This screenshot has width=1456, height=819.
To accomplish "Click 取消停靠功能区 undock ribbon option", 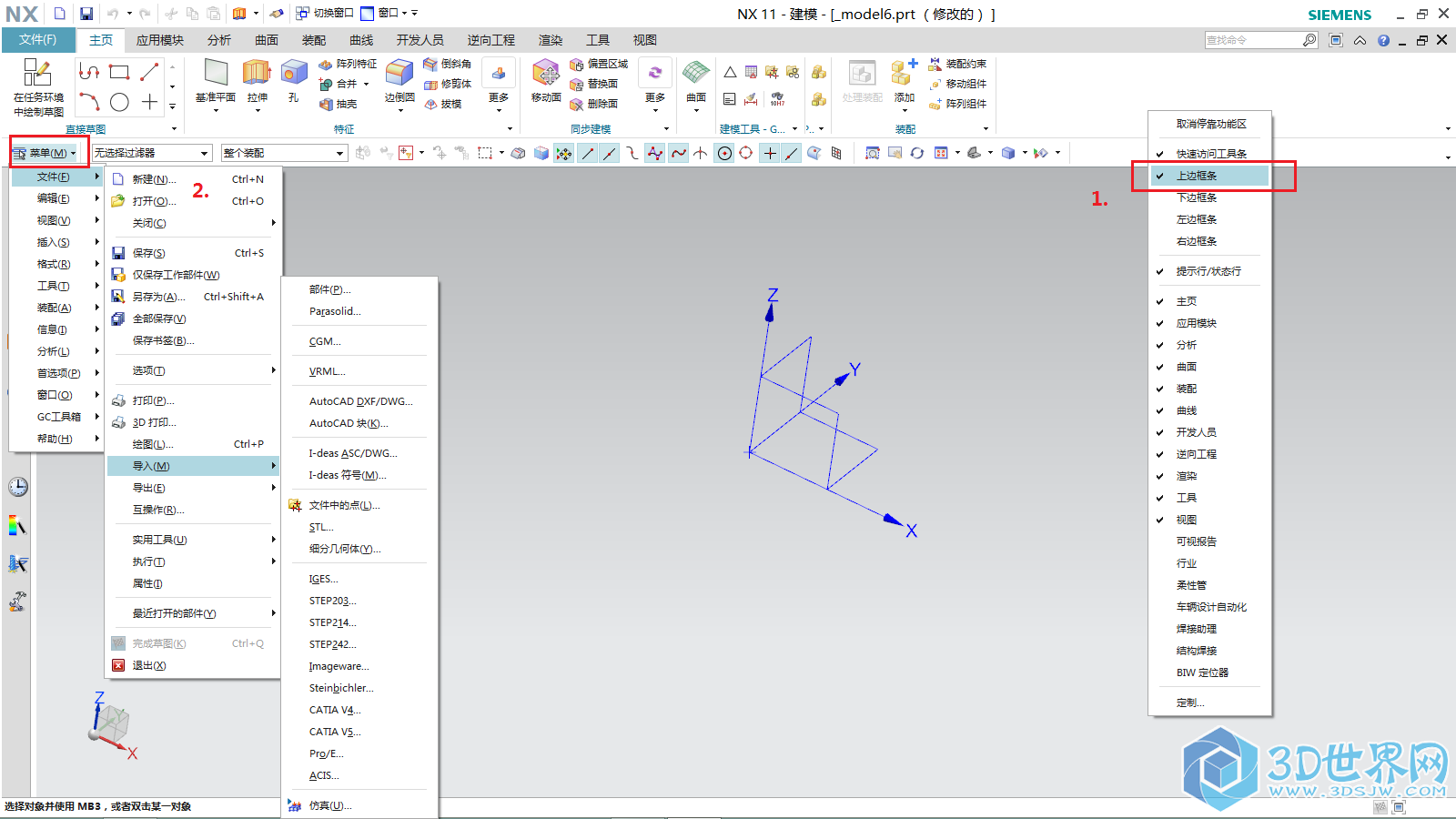I will point(1209,124).
